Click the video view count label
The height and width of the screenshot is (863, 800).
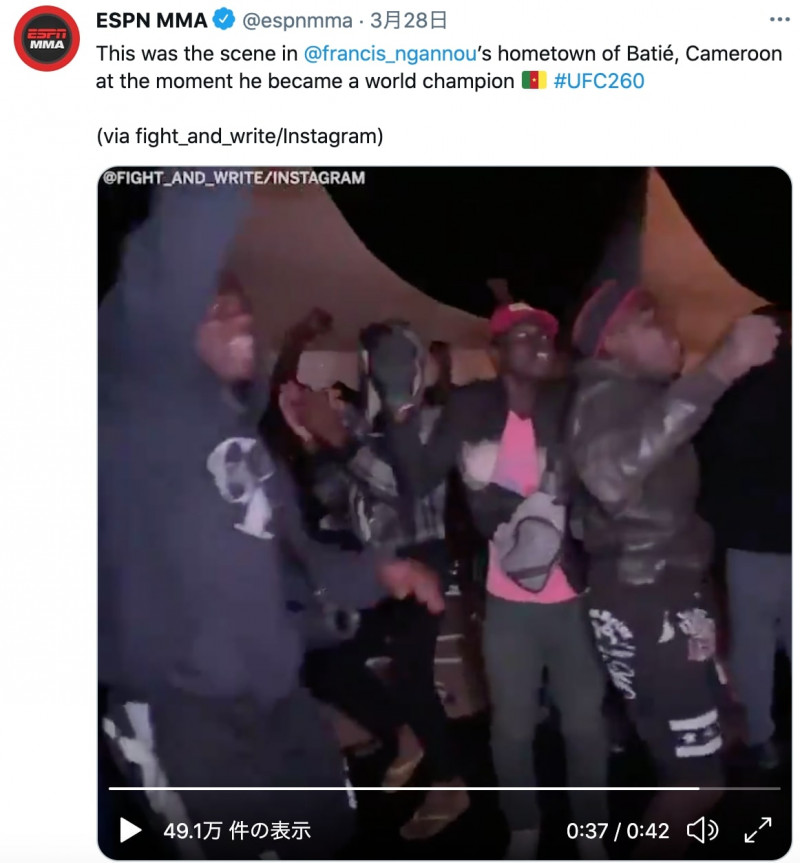pos(237,831)
